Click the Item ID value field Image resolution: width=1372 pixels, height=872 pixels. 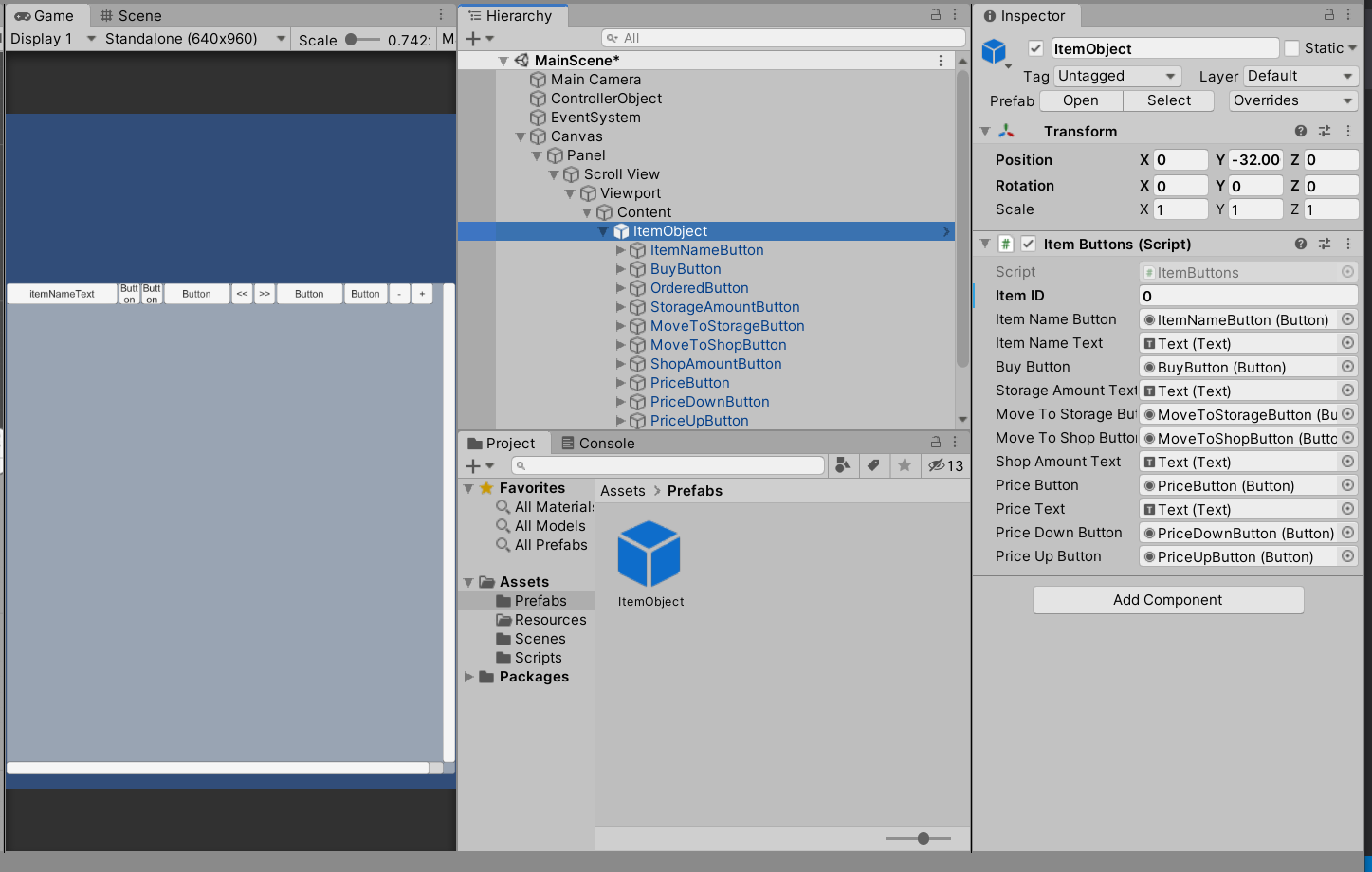click(1249, 296)
